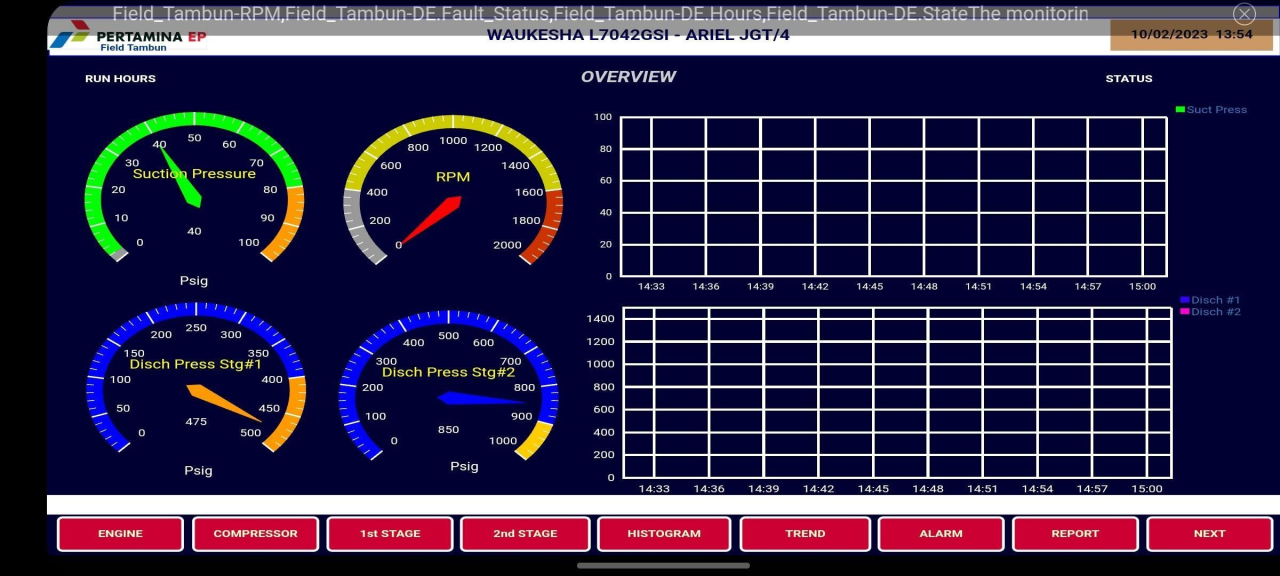Tap the Disch Press Stg#2 gauge

[x=449, y=385]
